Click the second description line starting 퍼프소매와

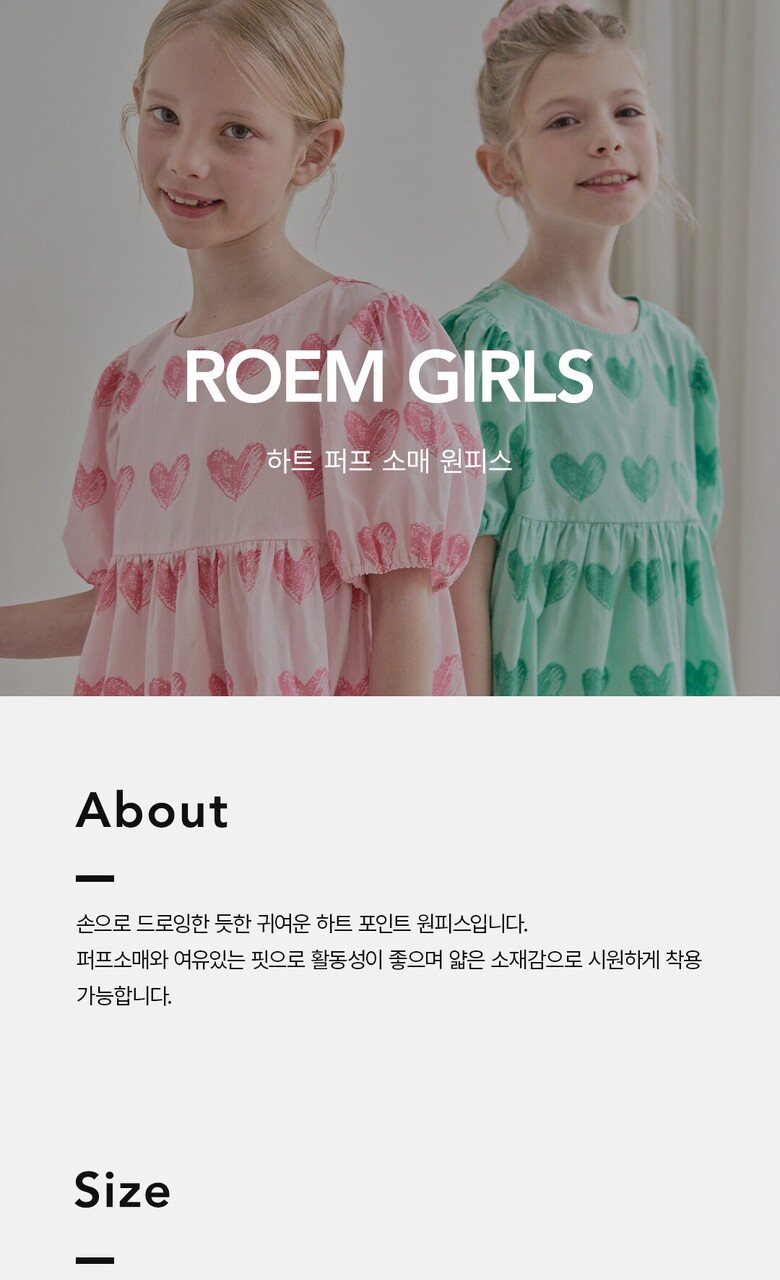(x=389, y=960)
